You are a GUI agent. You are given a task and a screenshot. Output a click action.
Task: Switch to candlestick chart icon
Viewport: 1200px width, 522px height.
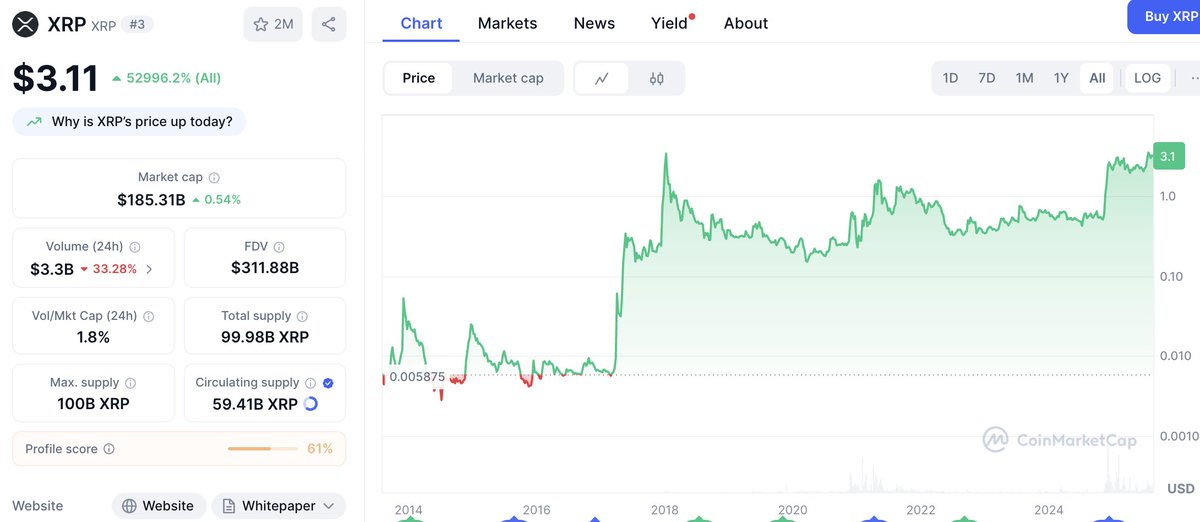657,78
